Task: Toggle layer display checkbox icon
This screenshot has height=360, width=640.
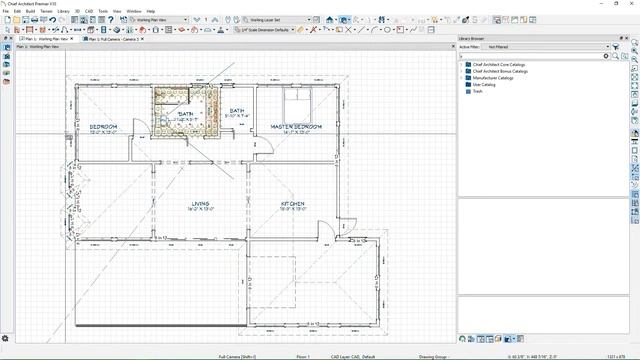Action: (316, 20)
